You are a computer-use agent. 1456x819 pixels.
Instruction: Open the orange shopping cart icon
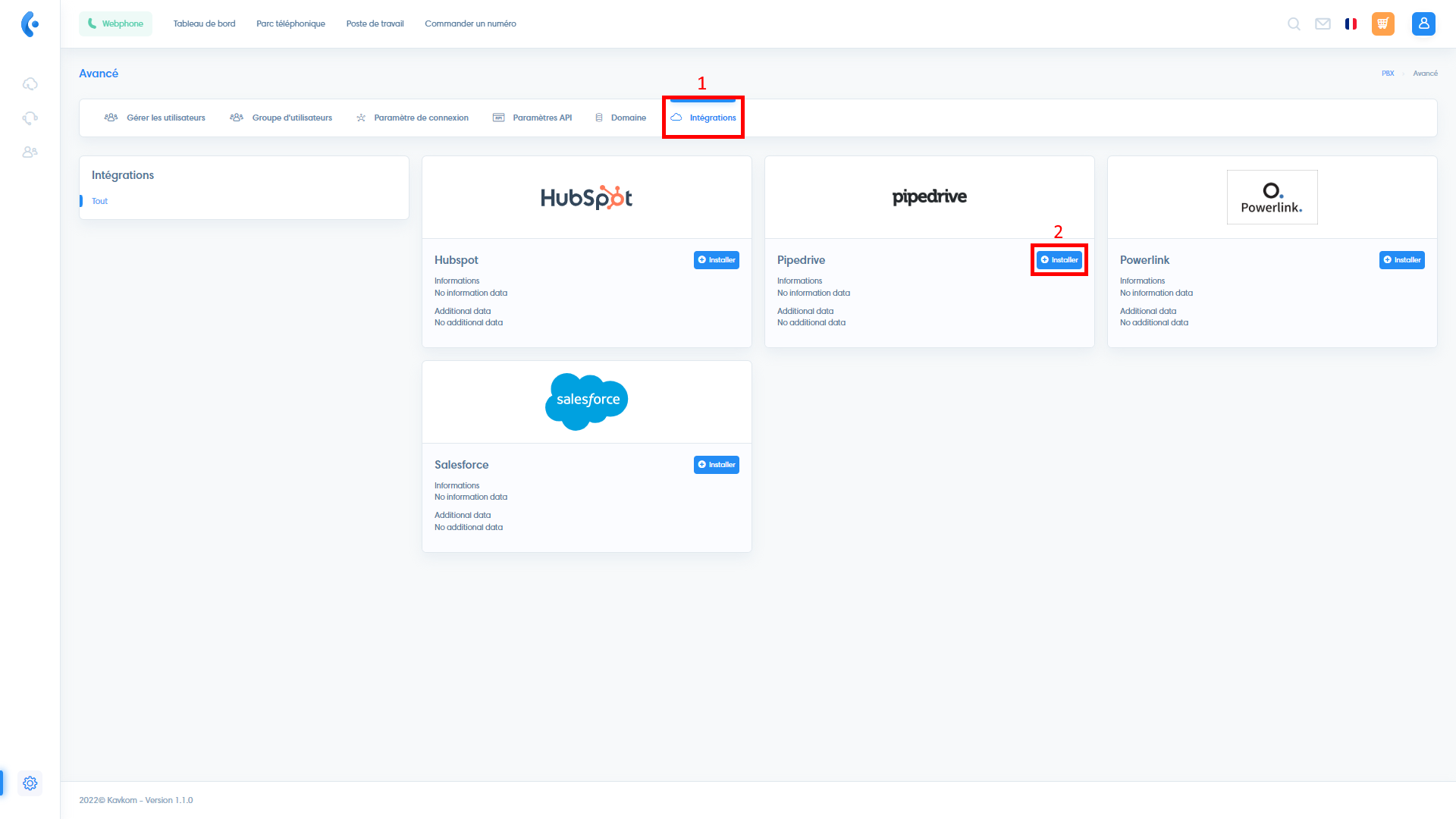point(1383,24)
